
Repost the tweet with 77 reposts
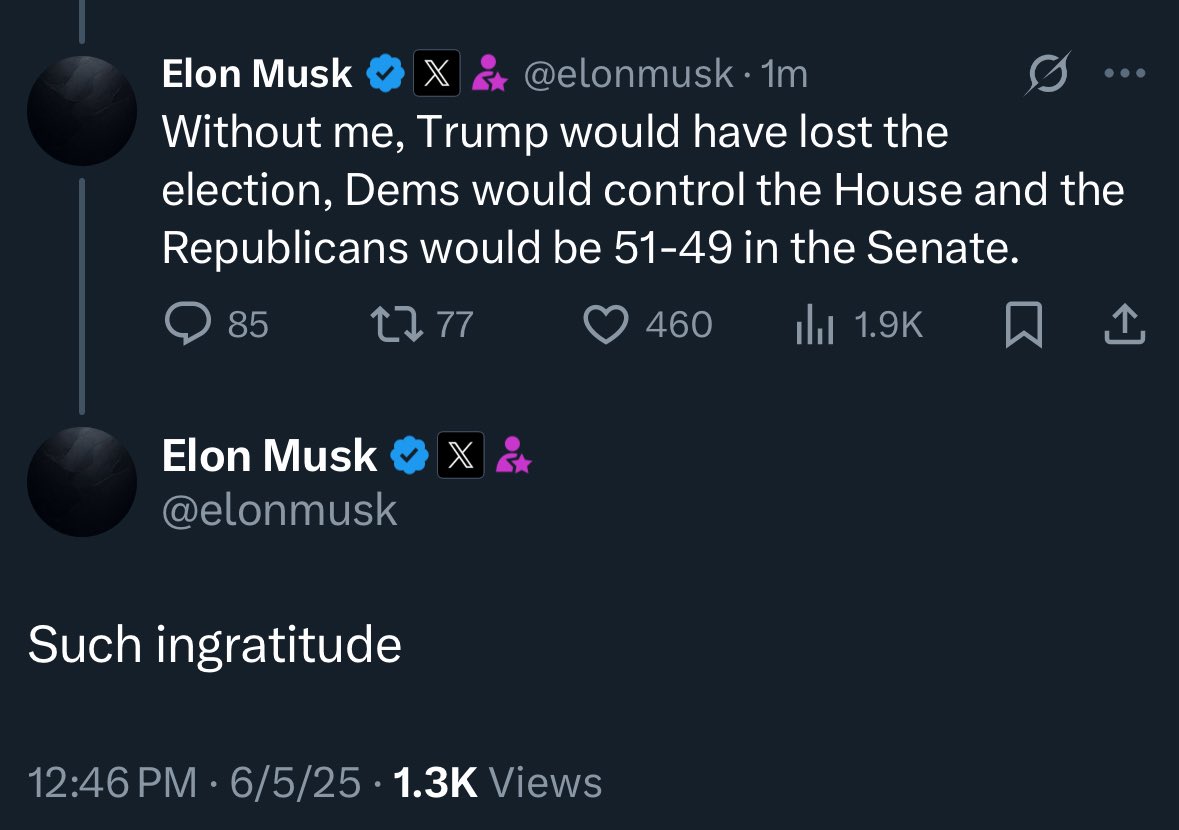(422, 324)
